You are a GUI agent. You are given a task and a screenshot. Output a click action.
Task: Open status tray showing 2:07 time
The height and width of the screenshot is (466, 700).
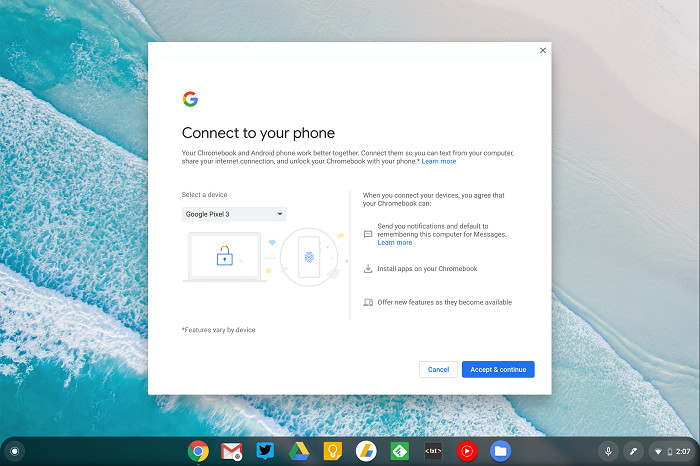pos(670,451)
